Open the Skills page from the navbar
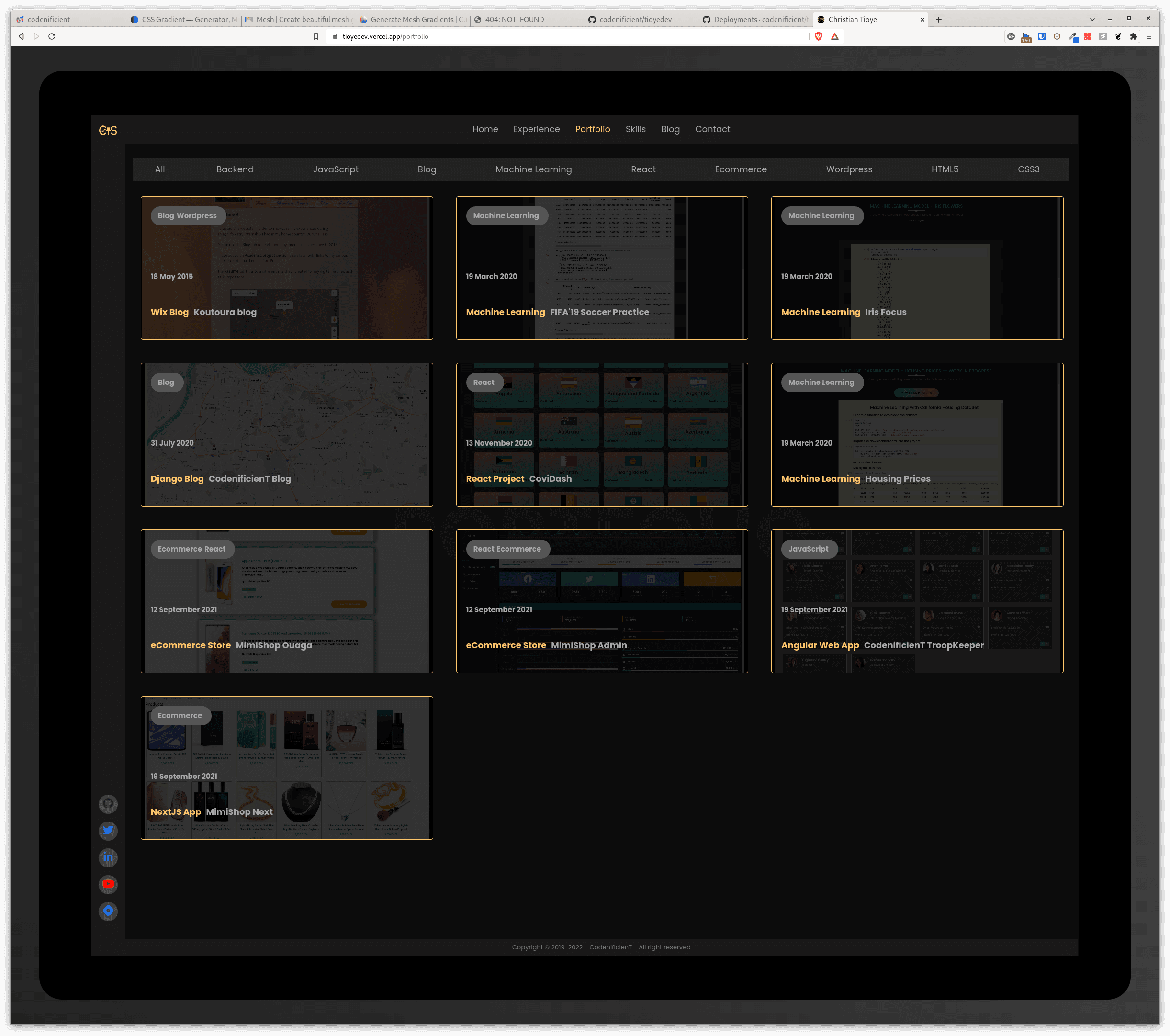This screenshot has height=1036, width=1170. [x=635, y=129]
